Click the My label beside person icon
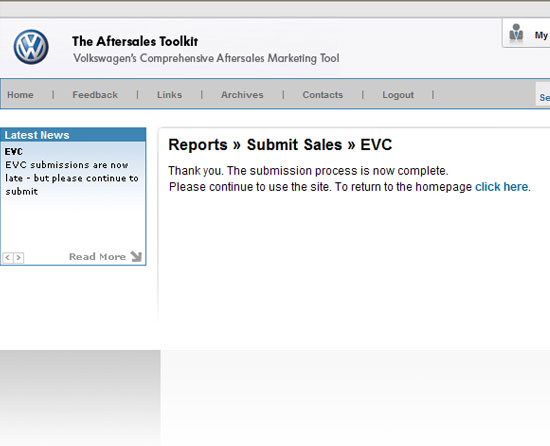Viewport: 550px width, 446px height. pyautogui.click(x=541, y=35)
